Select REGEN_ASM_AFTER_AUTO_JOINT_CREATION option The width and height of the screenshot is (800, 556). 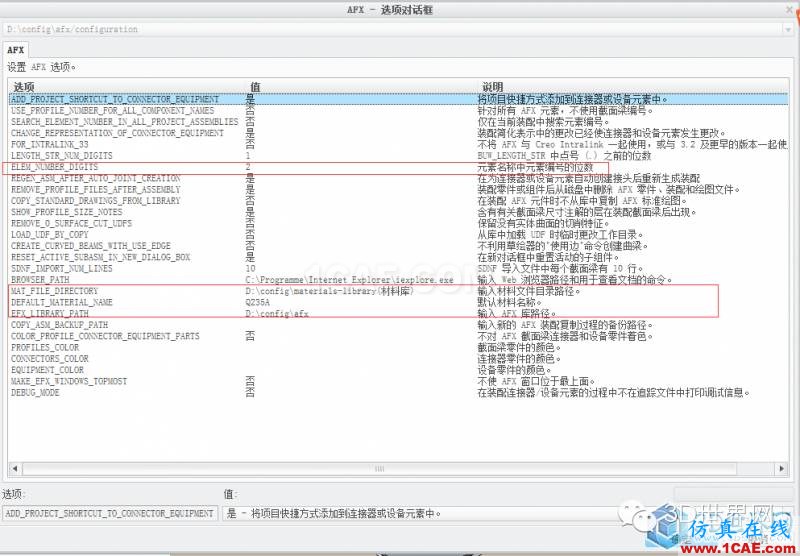click(x=95, y=178)
